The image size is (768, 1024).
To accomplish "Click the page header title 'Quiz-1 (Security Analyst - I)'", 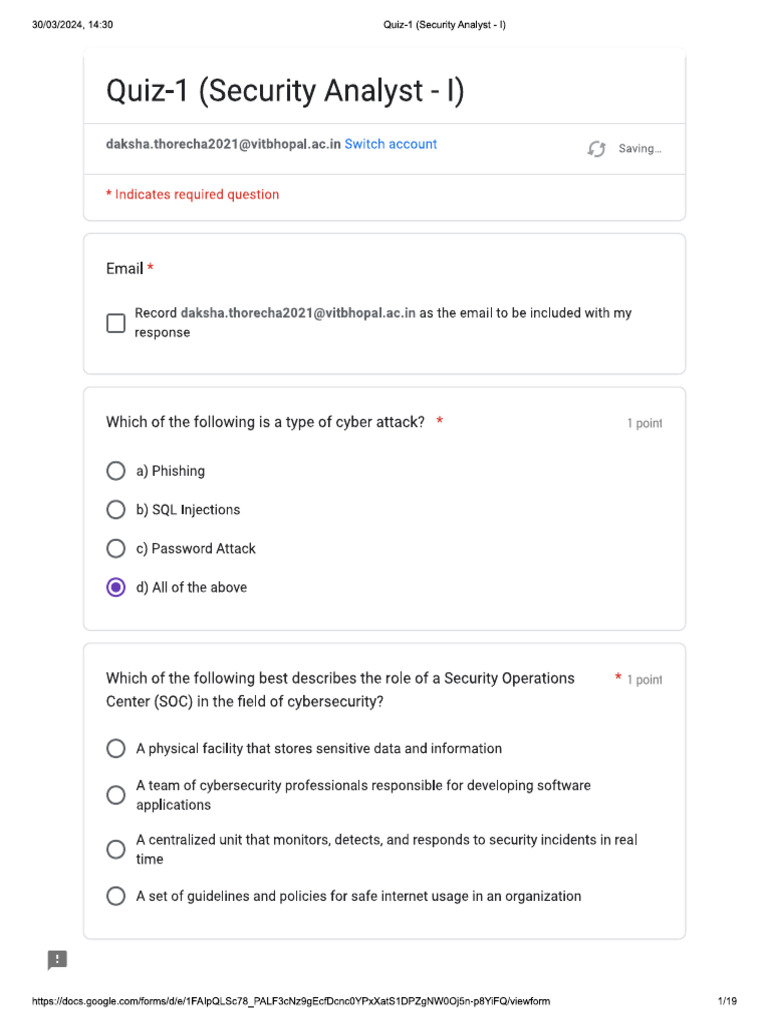I will (x=444, y=24).
